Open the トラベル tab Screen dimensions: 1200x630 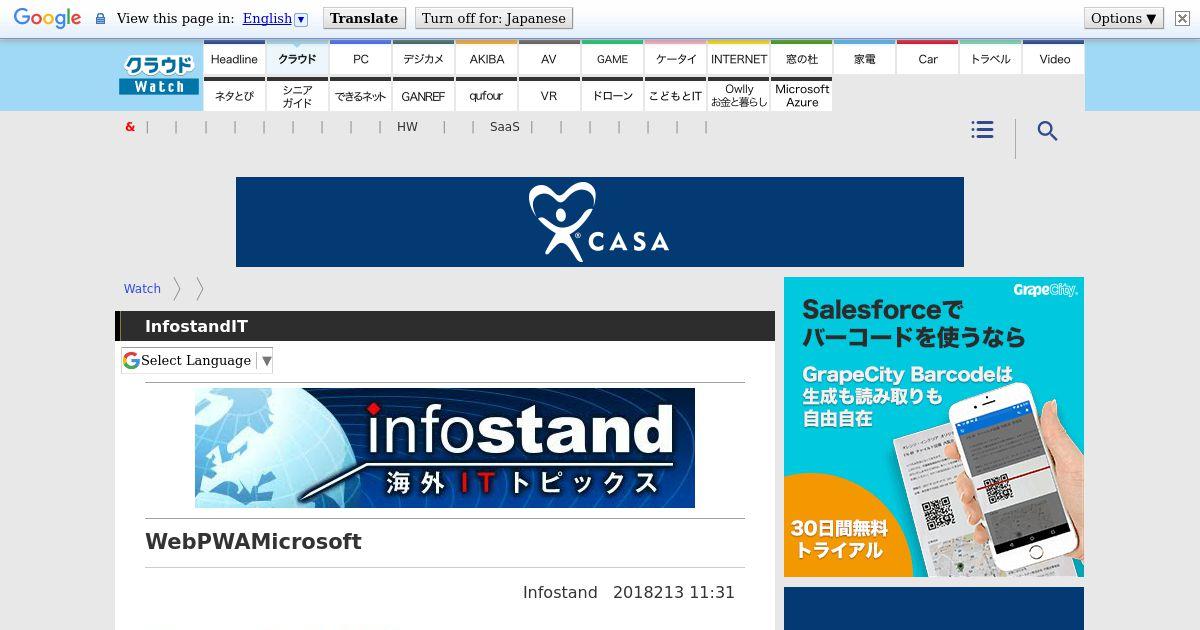991,59
